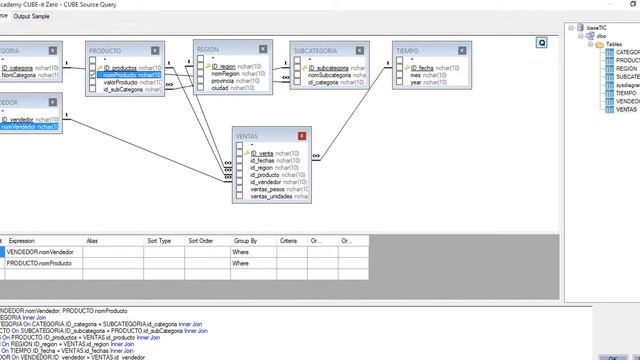Switch to the Output Sample tab
Screen dimensions: 640x360
tap(31, 16)
